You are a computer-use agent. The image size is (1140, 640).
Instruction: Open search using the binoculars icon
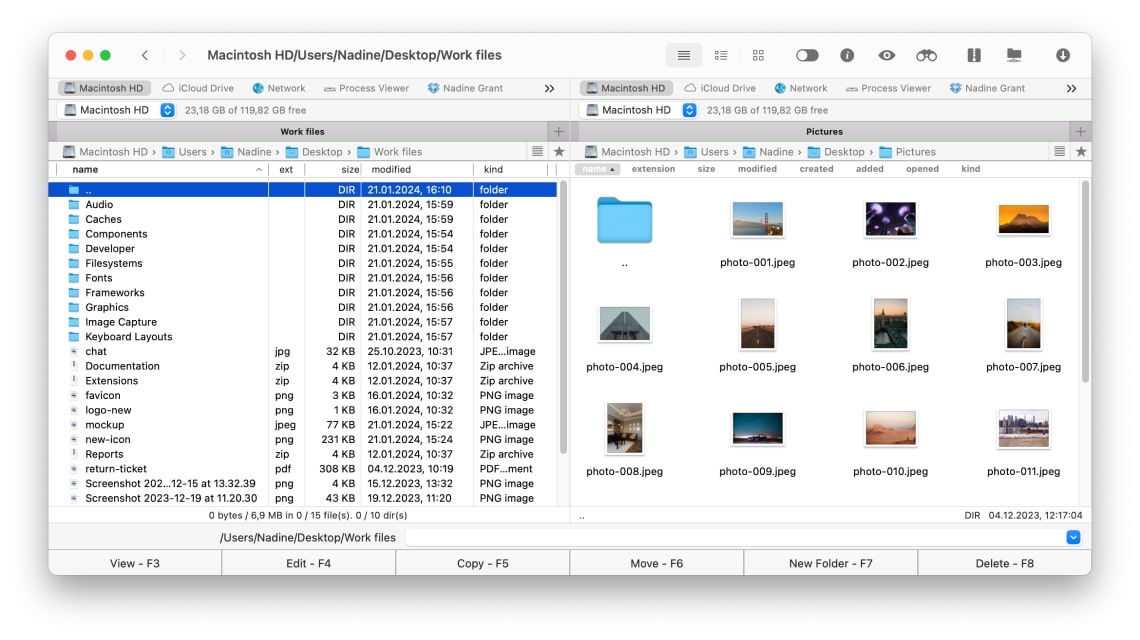pyautogui.click(x=927, y=55)
